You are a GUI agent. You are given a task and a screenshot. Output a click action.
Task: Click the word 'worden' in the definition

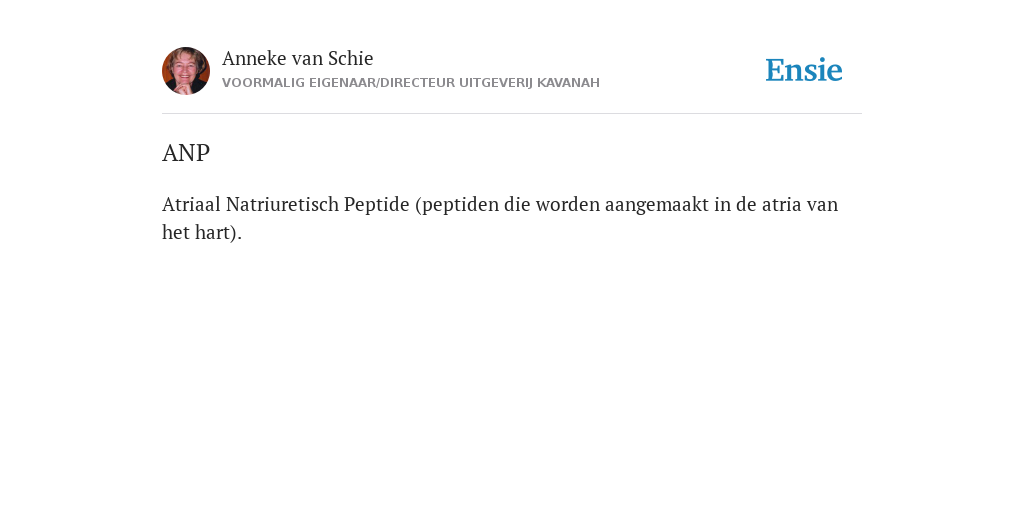pyautogui.click(x=568, y=204)
